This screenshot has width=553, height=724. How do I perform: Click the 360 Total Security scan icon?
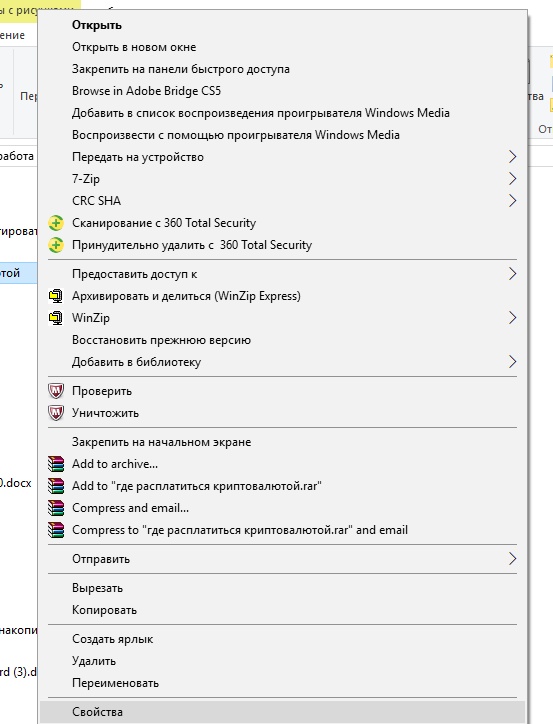pos(56,223)
